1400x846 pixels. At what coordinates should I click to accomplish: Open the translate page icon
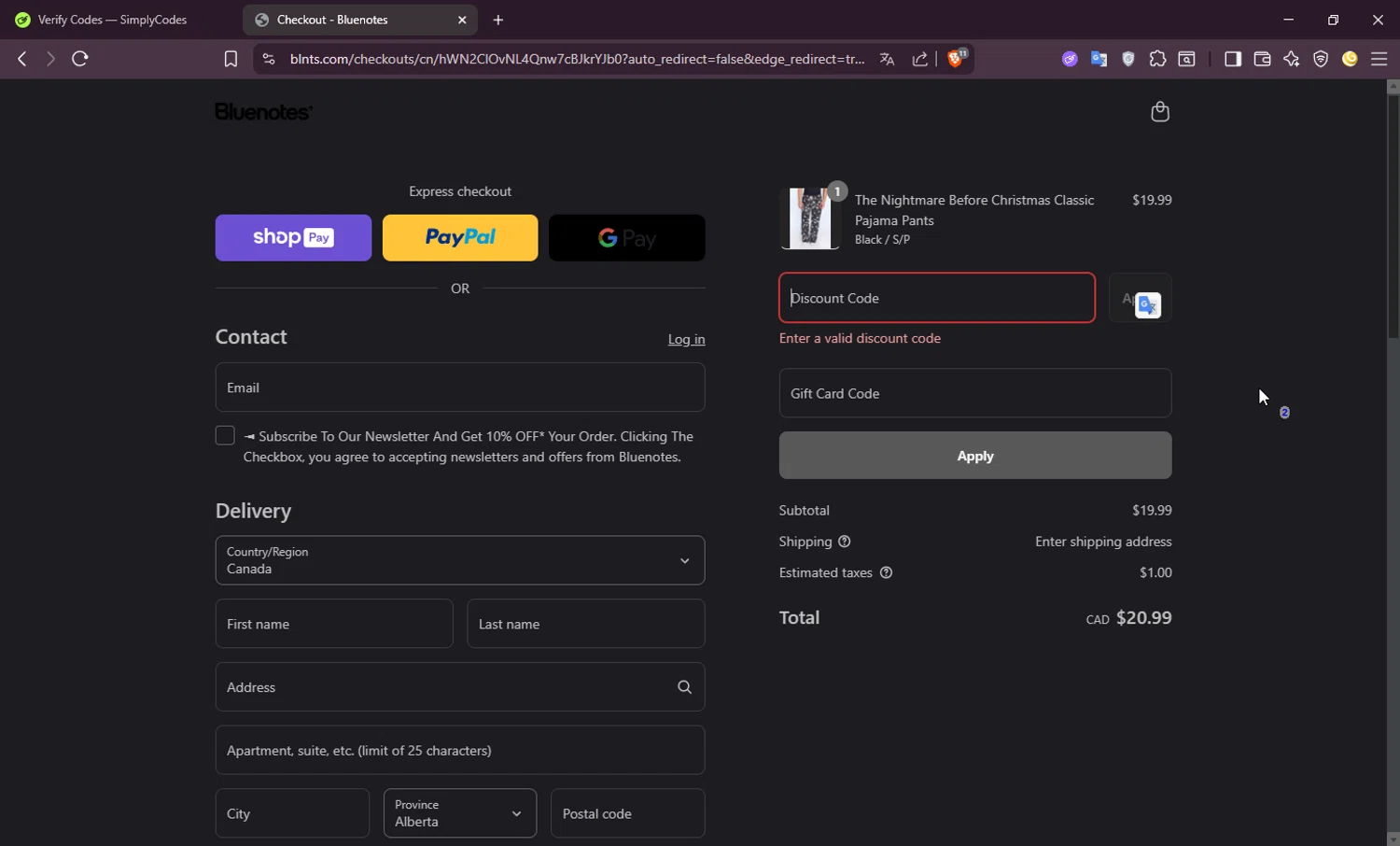coord(887,59)
